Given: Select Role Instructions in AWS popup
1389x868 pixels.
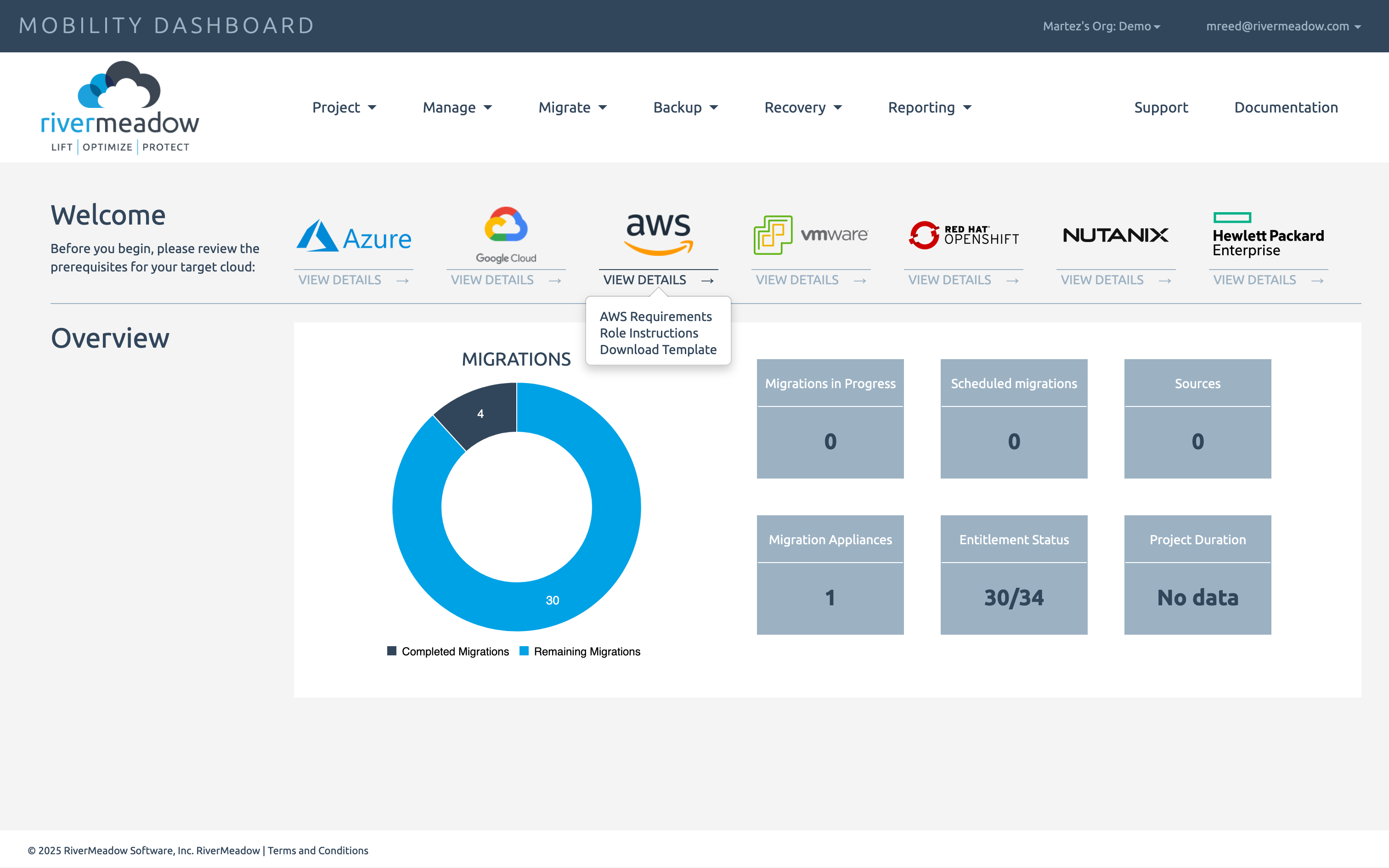Looking at the screenshot, I should [649, 333].
